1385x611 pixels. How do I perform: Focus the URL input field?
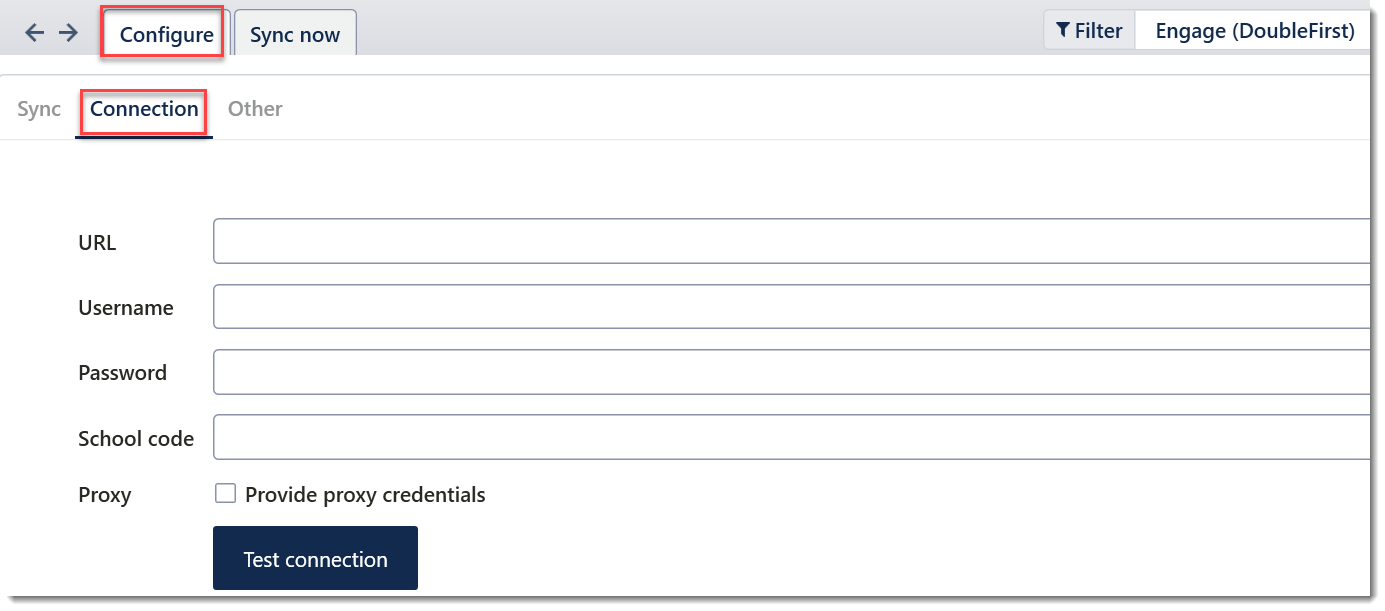click(x=790, y=242)
